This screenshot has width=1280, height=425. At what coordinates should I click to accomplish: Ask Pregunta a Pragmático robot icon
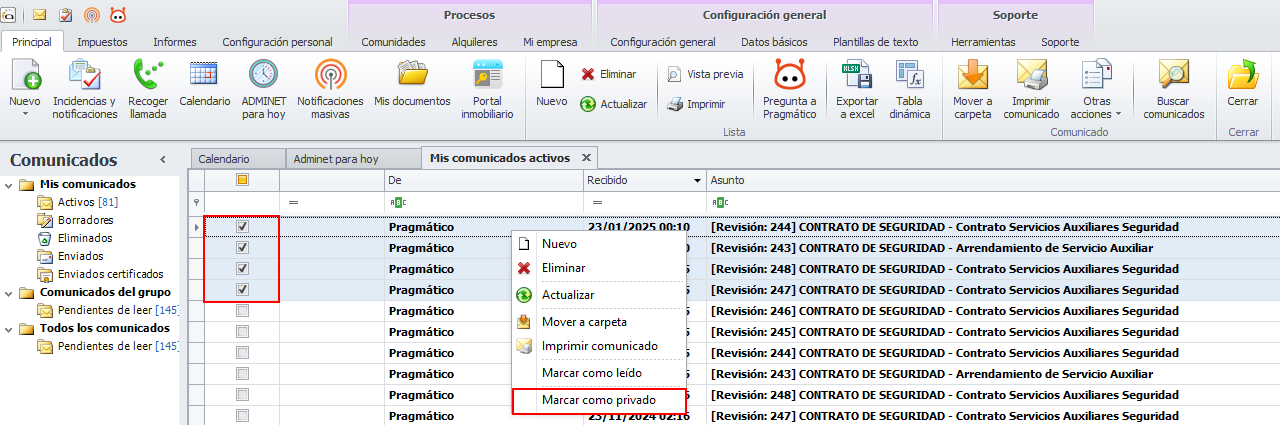789,79
